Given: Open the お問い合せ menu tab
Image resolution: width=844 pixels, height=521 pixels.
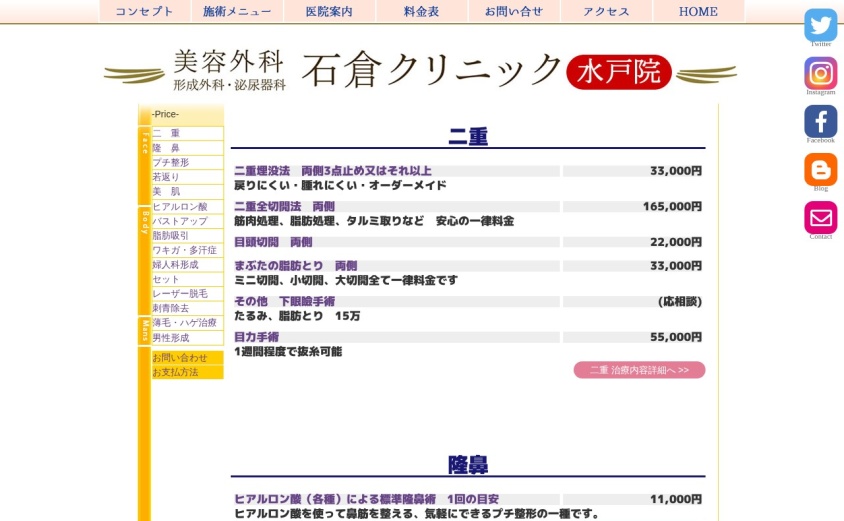Looking at the screenshot, I should [x=514, y=11].
